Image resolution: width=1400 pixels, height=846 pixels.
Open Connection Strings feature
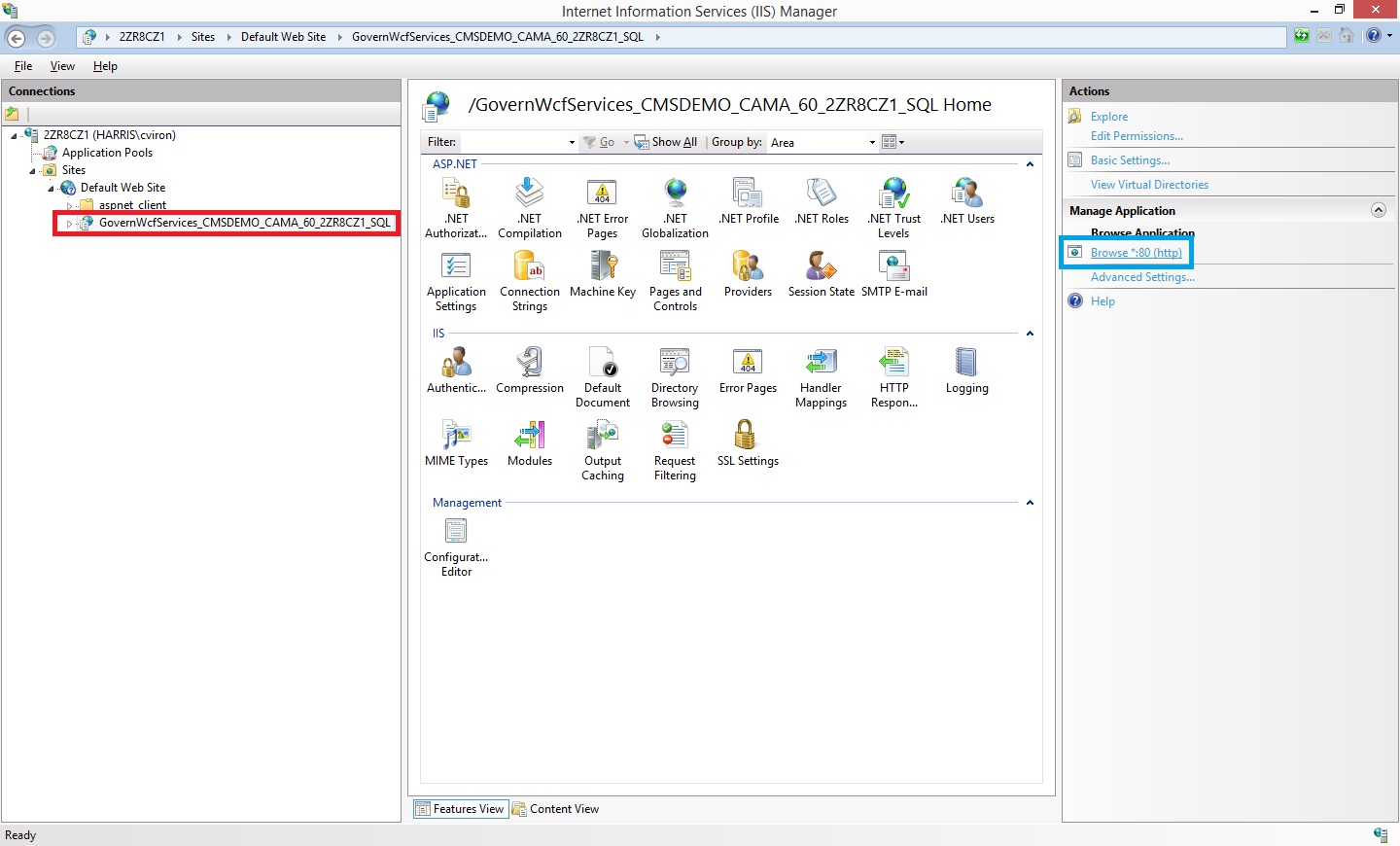tap(529, 266)
